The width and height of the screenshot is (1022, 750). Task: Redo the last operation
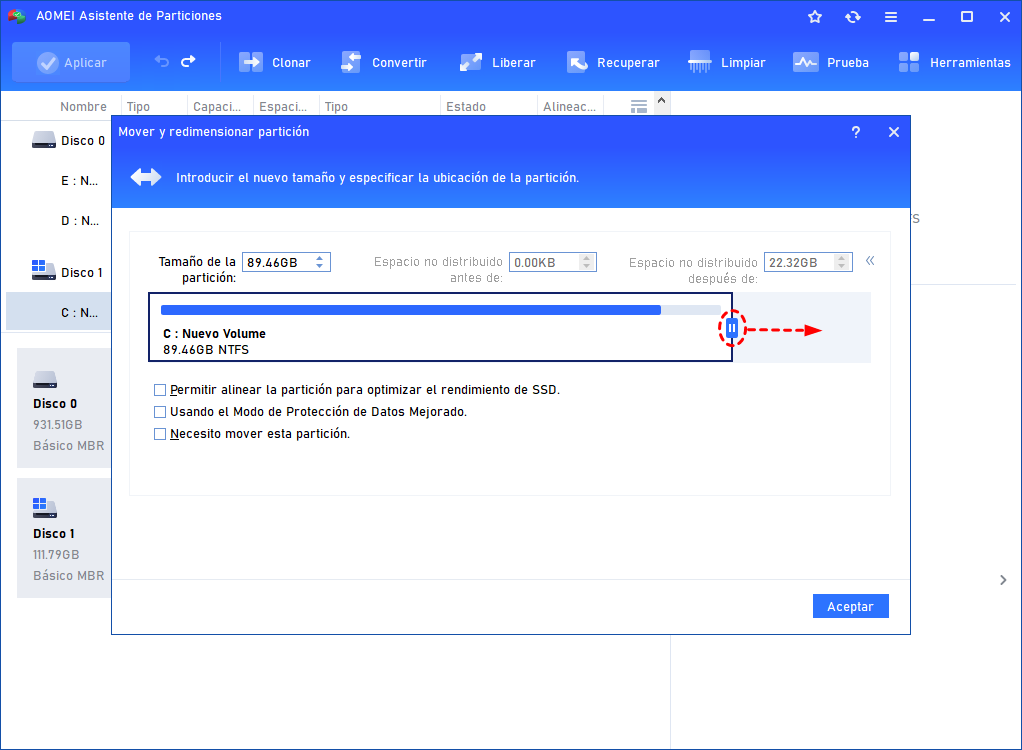point(188,62)
